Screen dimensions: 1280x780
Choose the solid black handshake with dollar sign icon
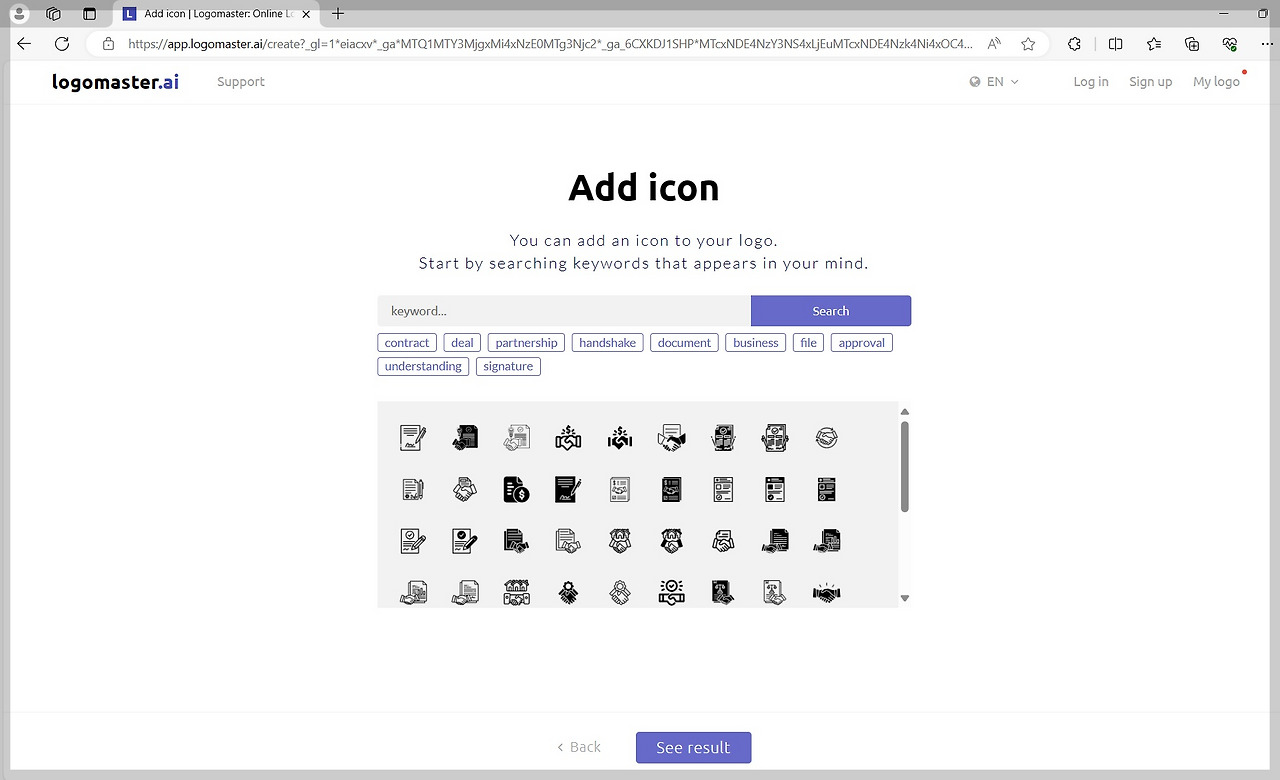point(620,437)
